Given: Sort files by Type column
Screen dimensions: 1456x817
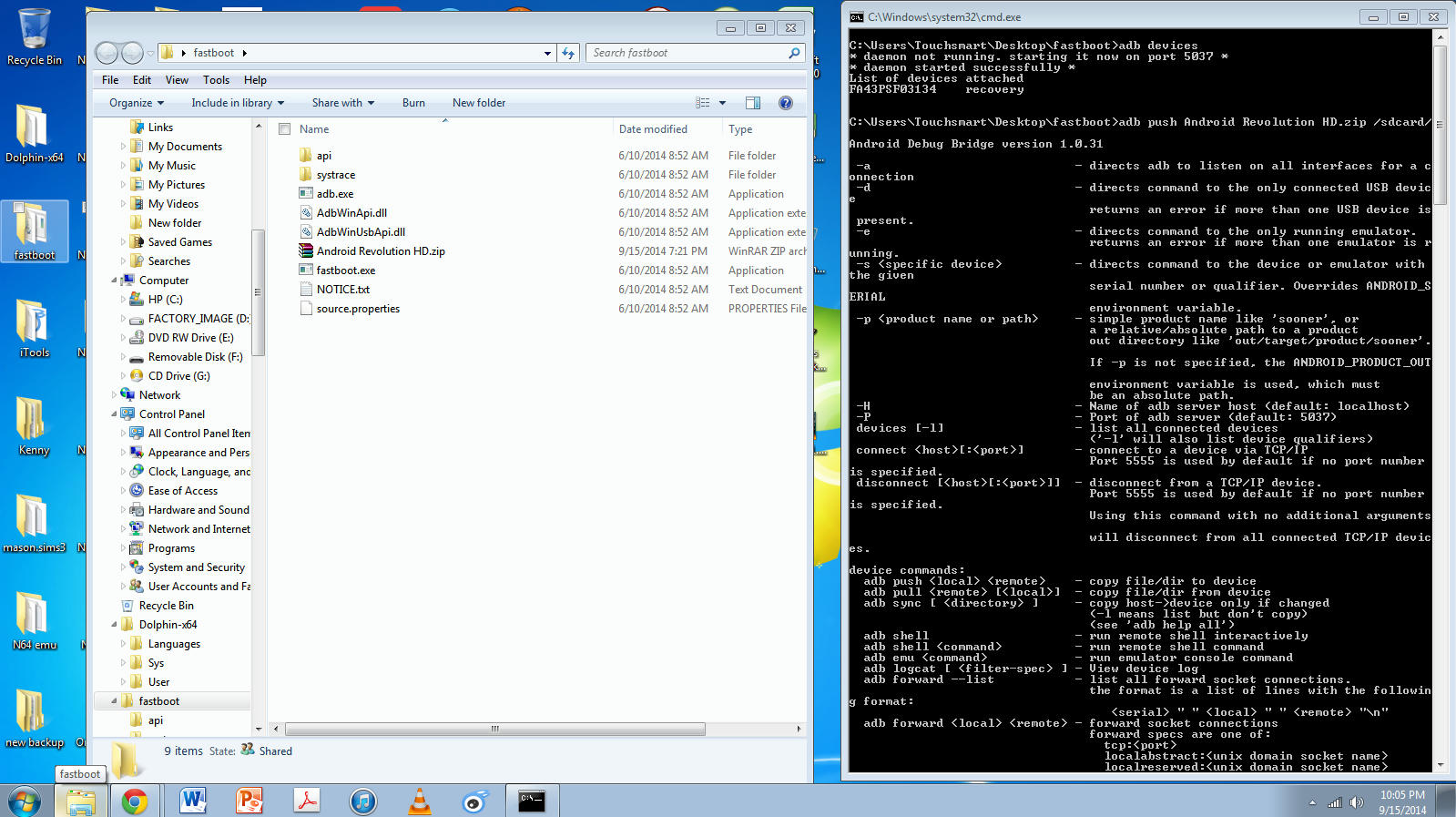Looking at the screenshot, I should 740,129.
